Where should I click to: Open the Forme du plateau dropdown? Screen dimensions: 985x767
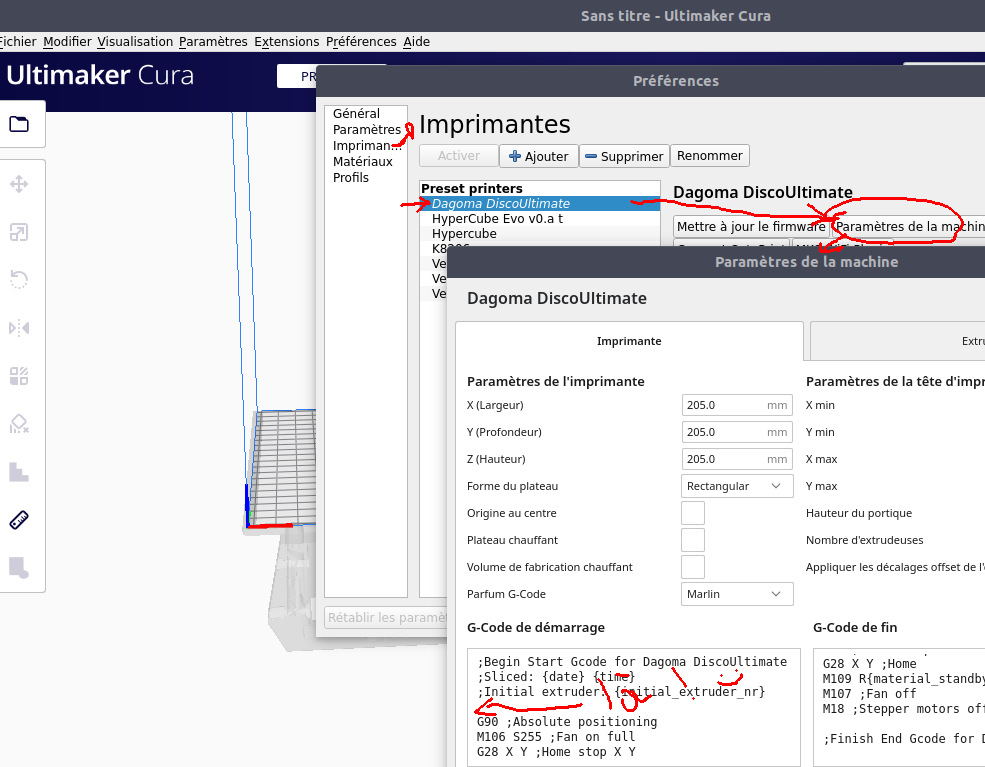point(737,486)
